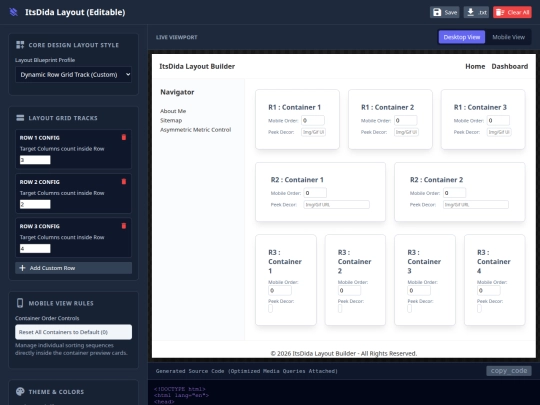Click the Navigator heading in preview
This screenshot has width=540, height=405.
(x=177, y=92)
